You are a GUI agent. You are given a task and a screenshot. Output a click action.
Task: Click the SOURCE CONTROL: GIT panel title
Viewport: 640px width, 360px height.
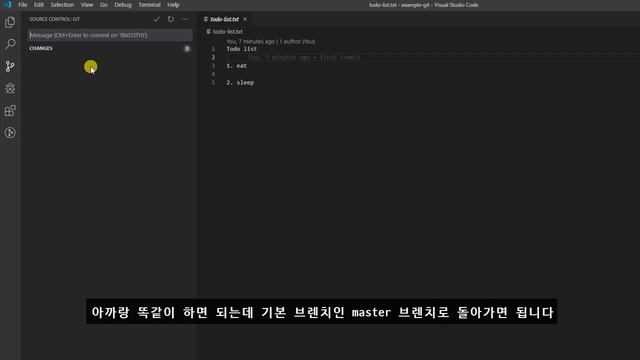[54, 19]
